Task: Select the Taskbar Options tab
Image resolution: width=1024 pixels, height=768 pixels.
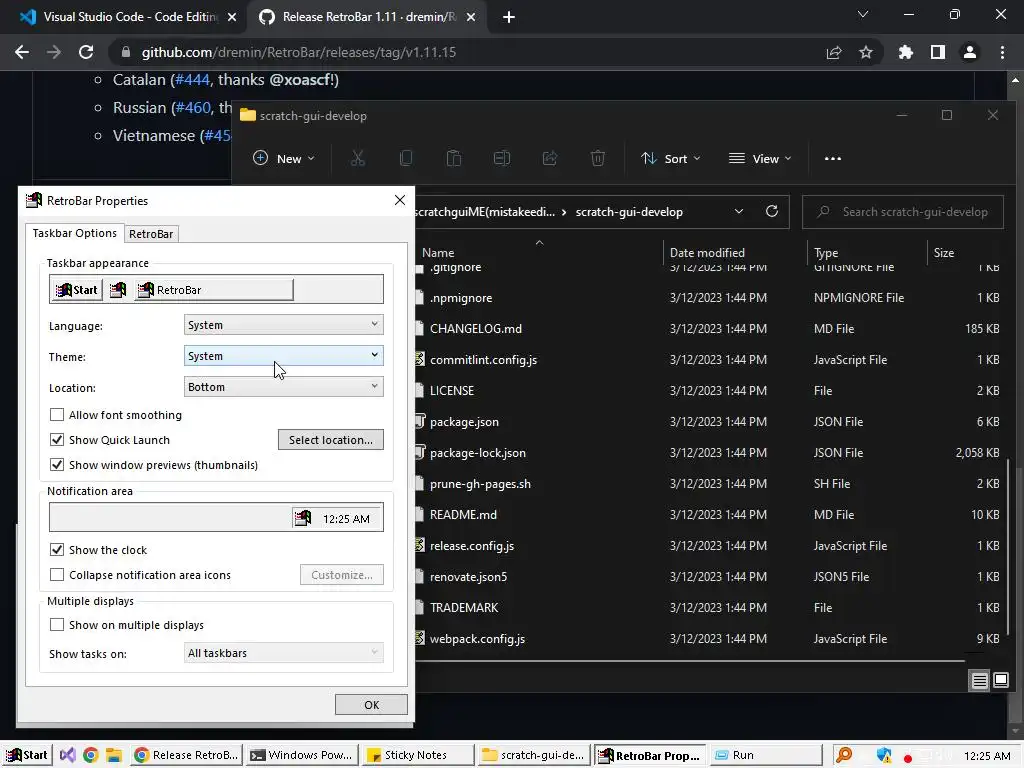Action: tap(74, 232)
